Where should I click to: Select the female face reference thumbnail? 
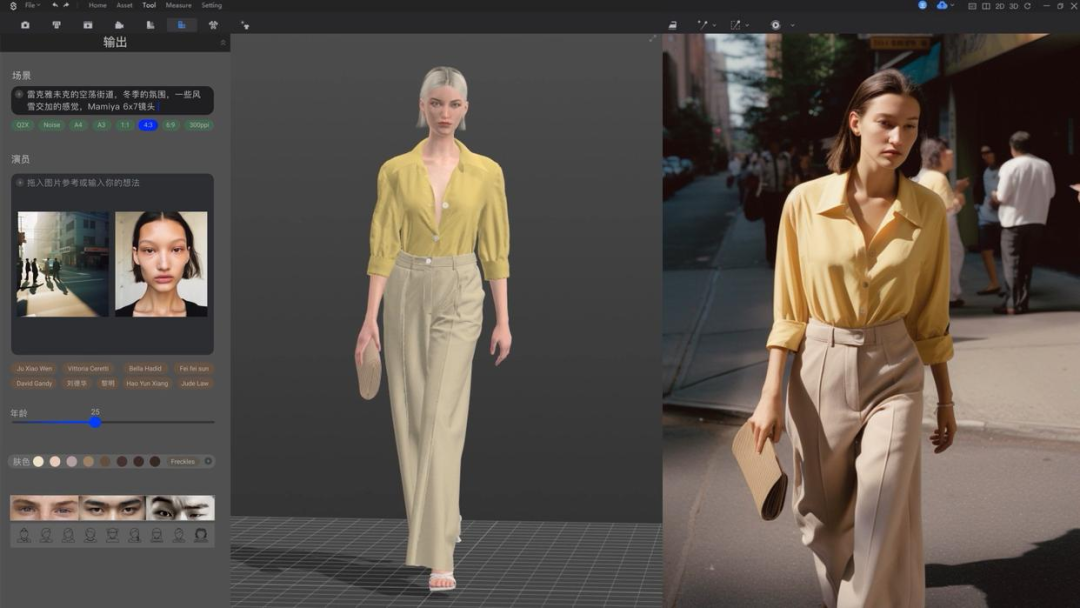tap(161, 264)
